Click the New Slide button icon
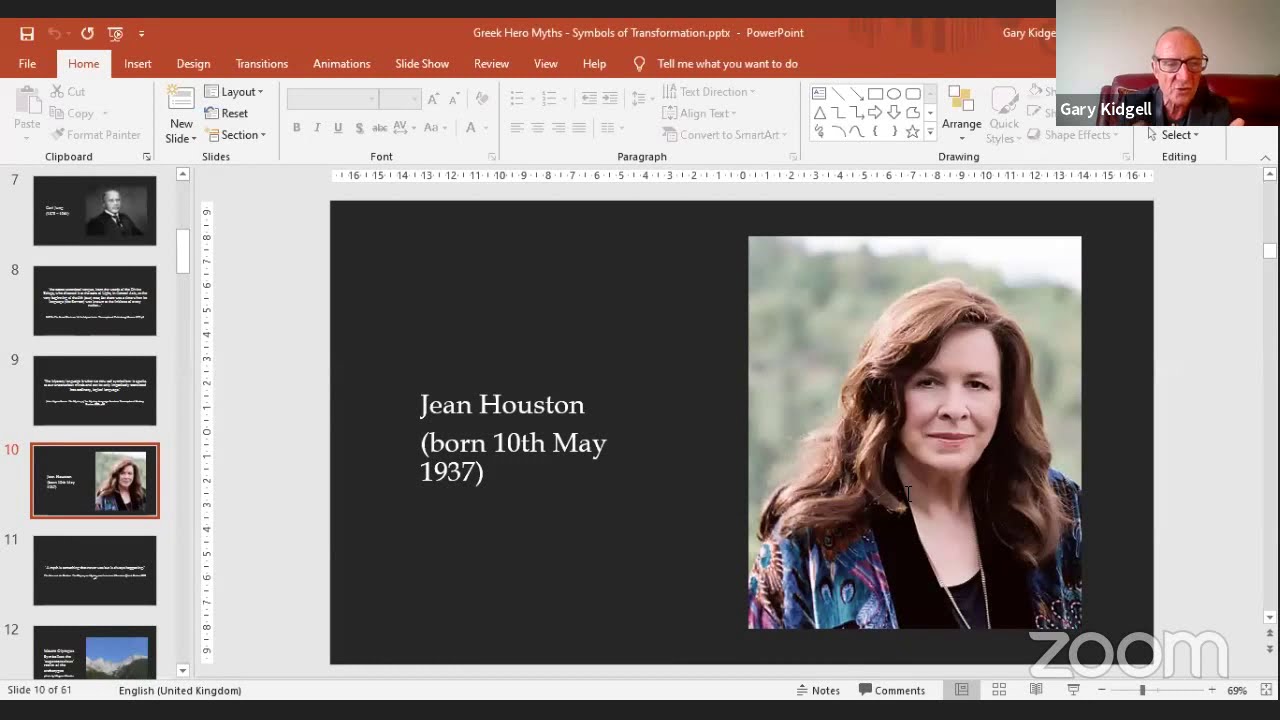 [x=181, y=99]
